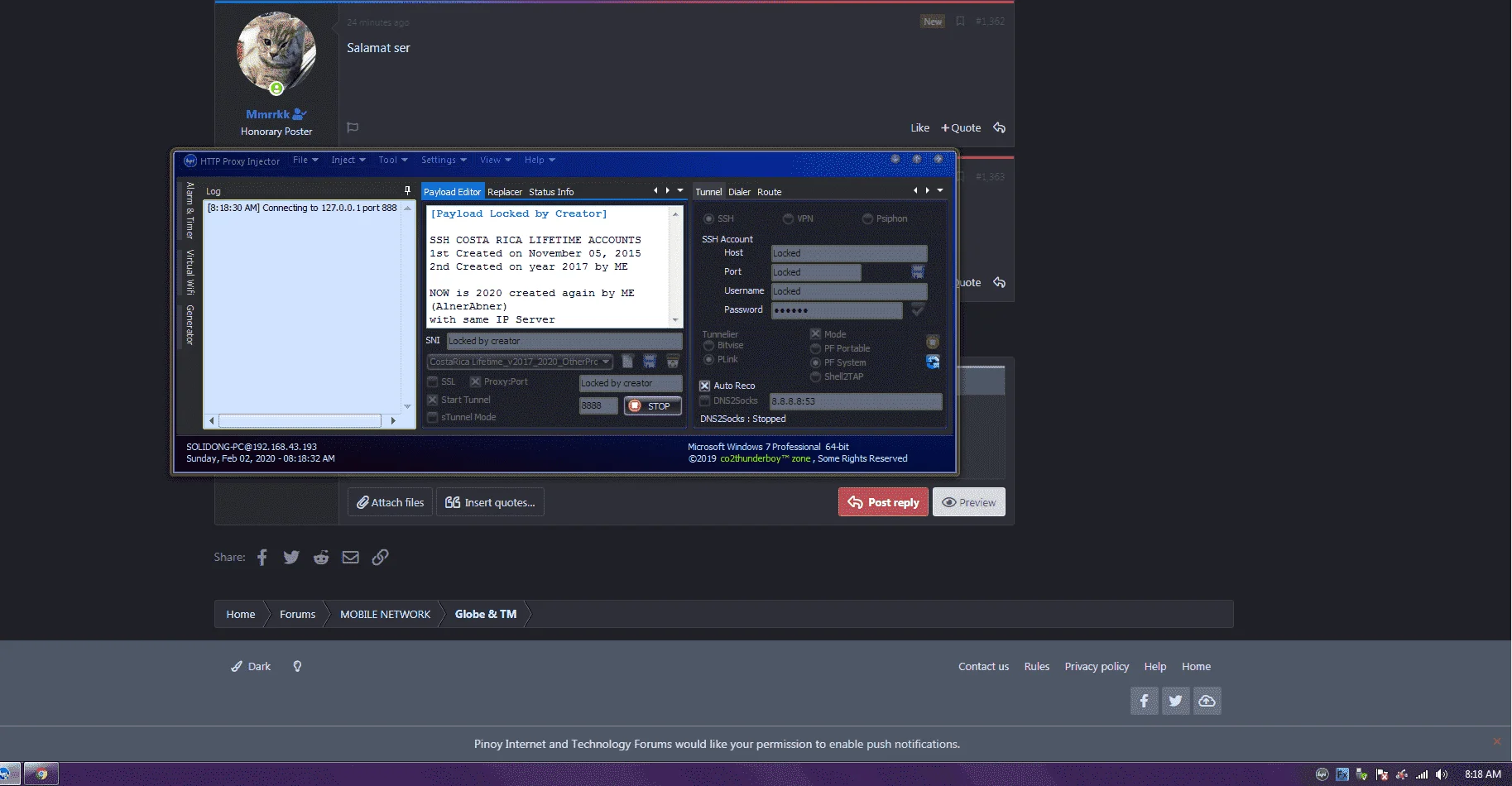
Task: Click the Insert quotes button
Action: tap(490, 502)
